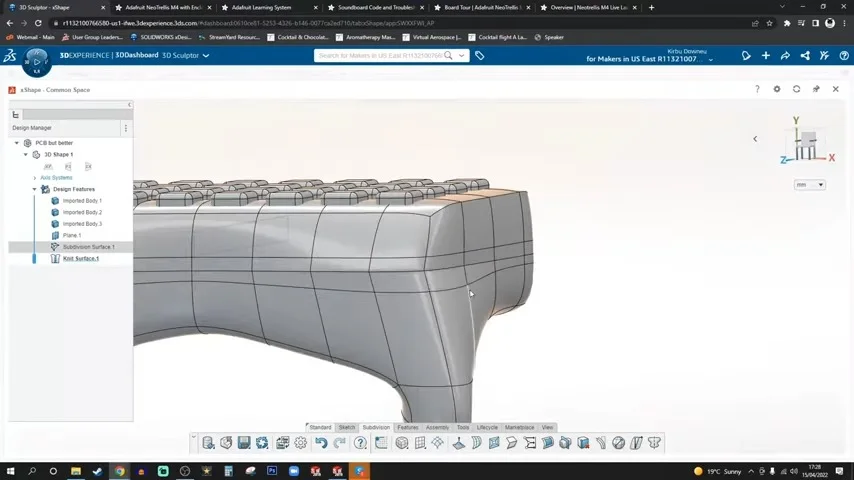The height and width of the screenshot is (480, 854).
Task: Click the 3DEXPERIENCE compass icon
Action: [x=36, y=62]
